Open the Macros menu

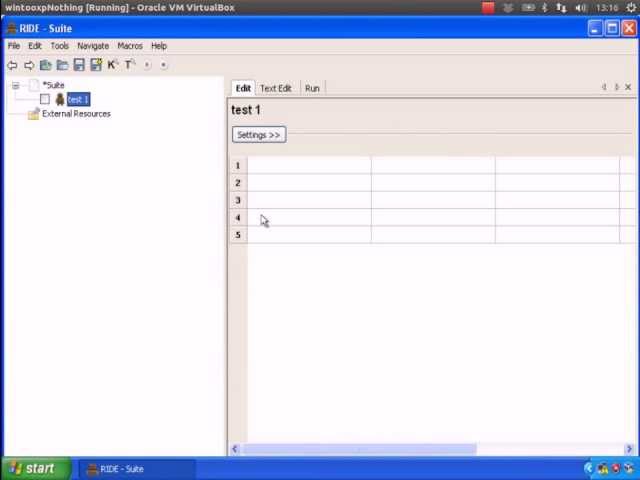[x=130, y=46]
